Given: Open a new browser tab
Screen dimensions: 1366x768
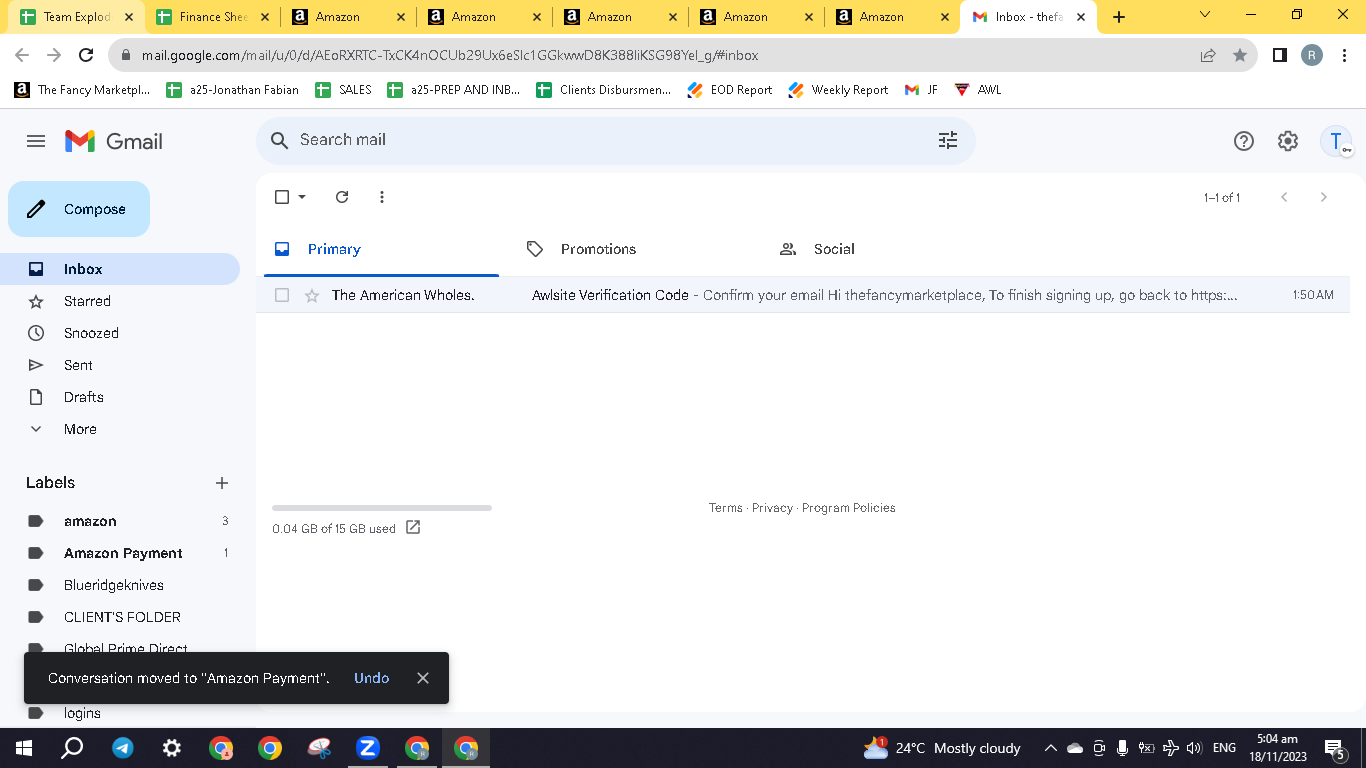Looking at the screenshot, I should click(x=1119, y=17).
